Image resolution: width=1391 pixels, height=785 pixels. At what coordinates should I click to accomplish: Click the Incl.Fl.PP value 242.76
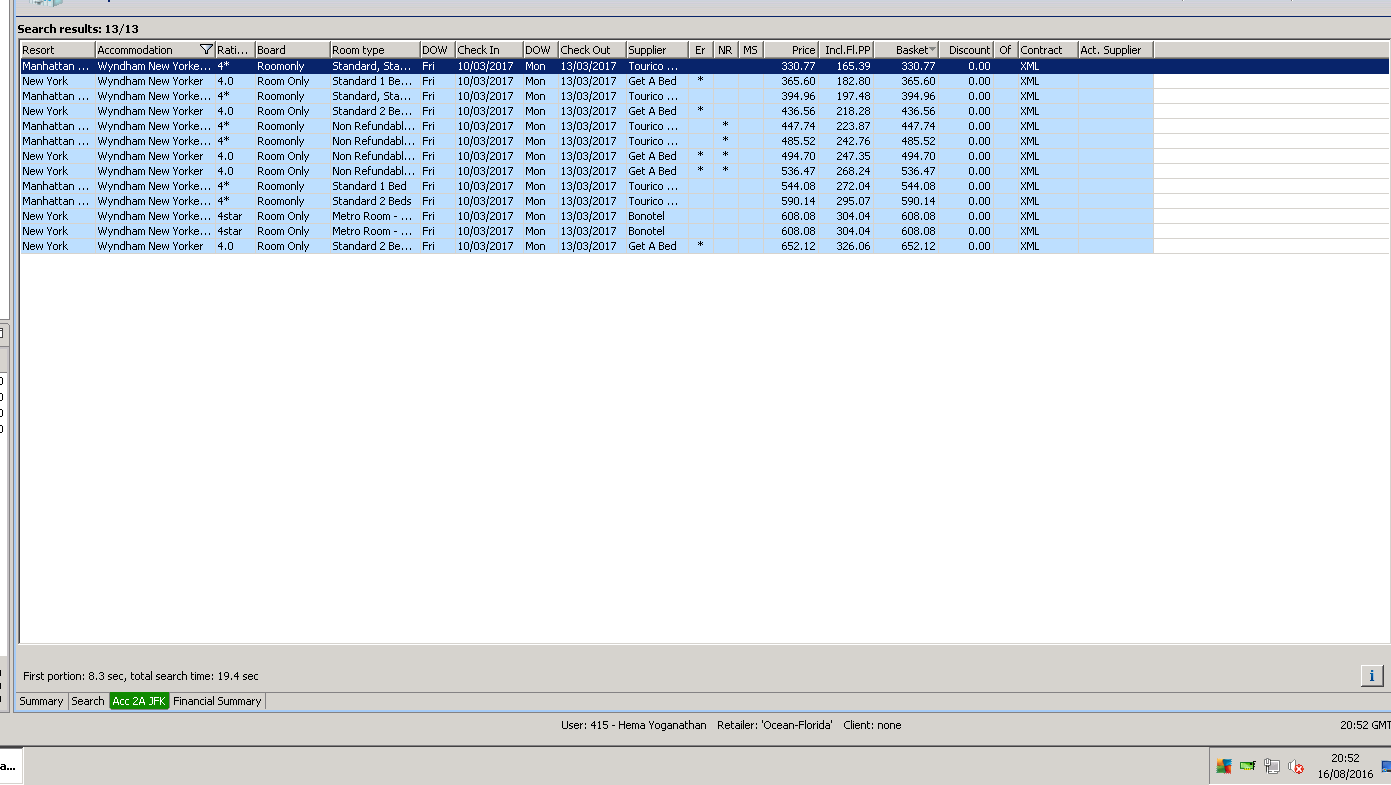pyautogui.click(x=853, y=141)
